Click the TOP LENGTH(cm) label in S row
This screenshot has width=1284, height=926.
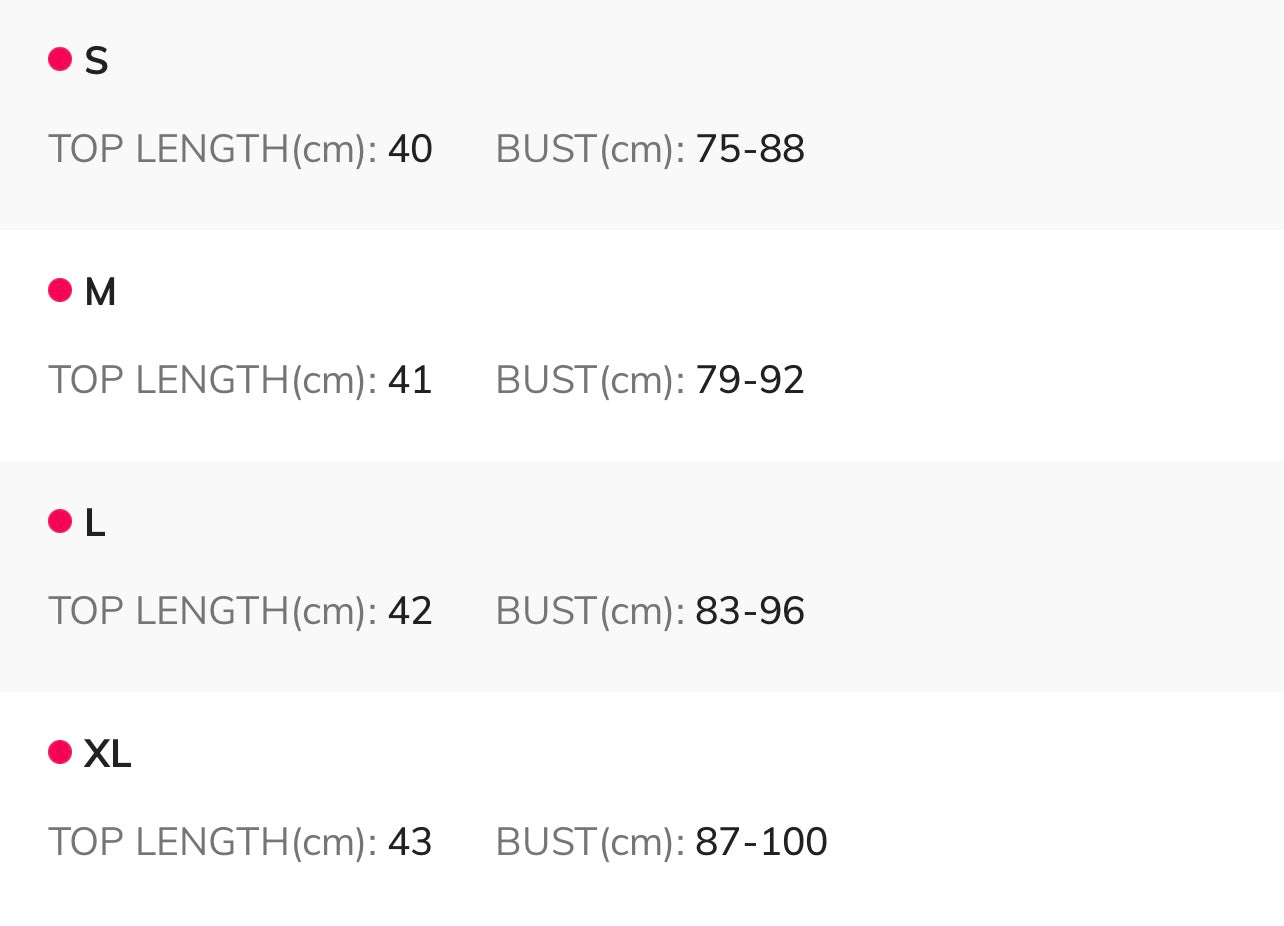(x=212, y=150)
